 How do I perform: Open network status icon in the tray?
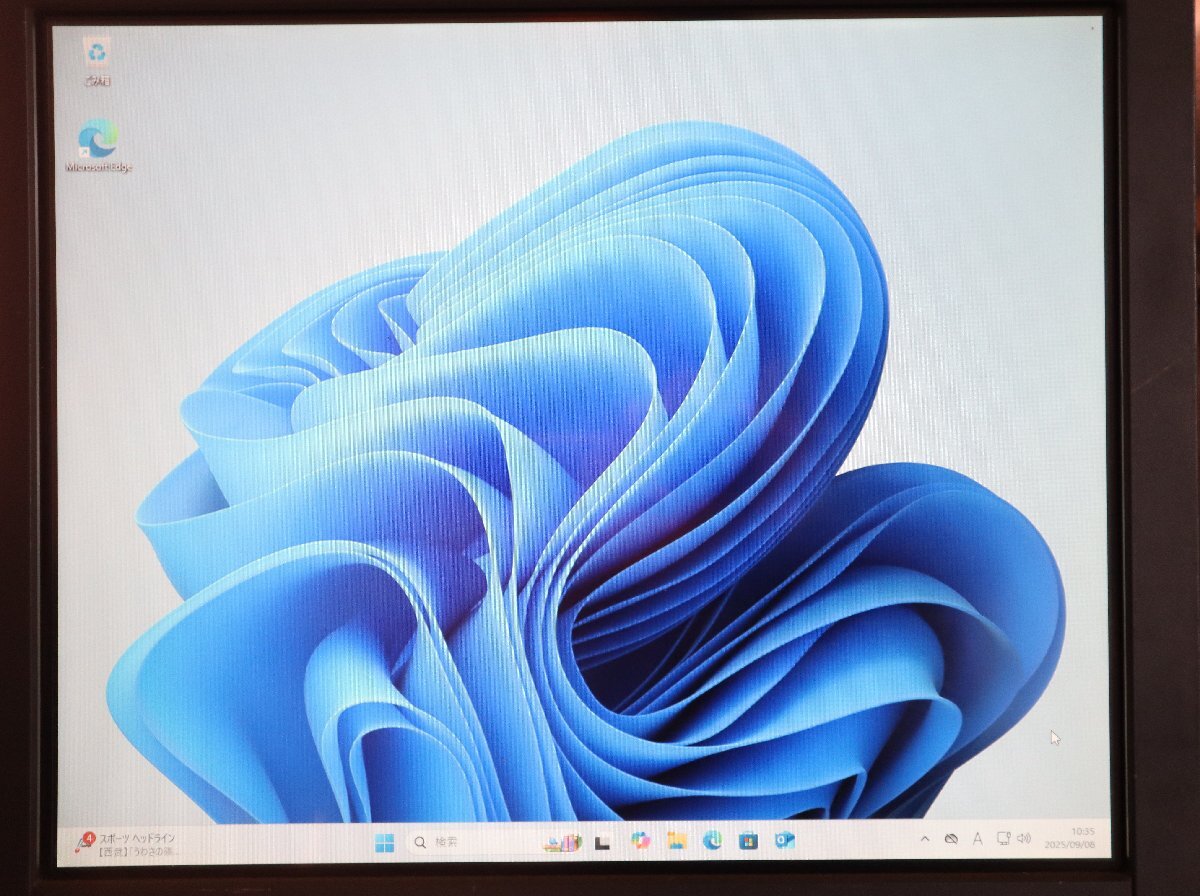[x=1003, y=838]
